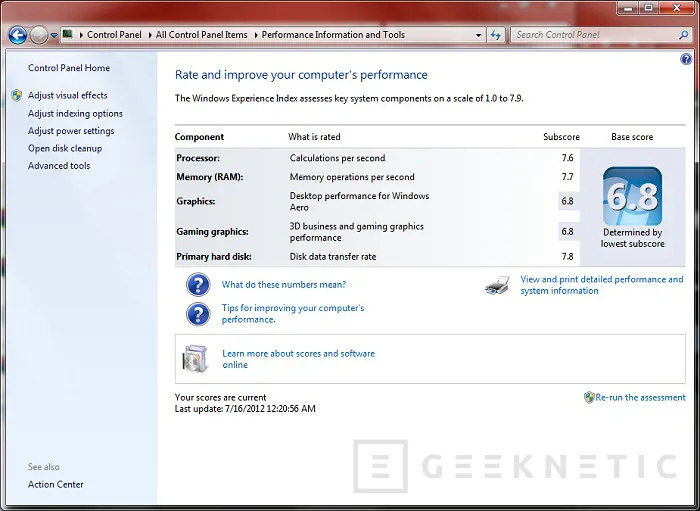This screenshot has height=511, width=700.
Task: Open View and print detailed performance information
Action: point(601,285)
